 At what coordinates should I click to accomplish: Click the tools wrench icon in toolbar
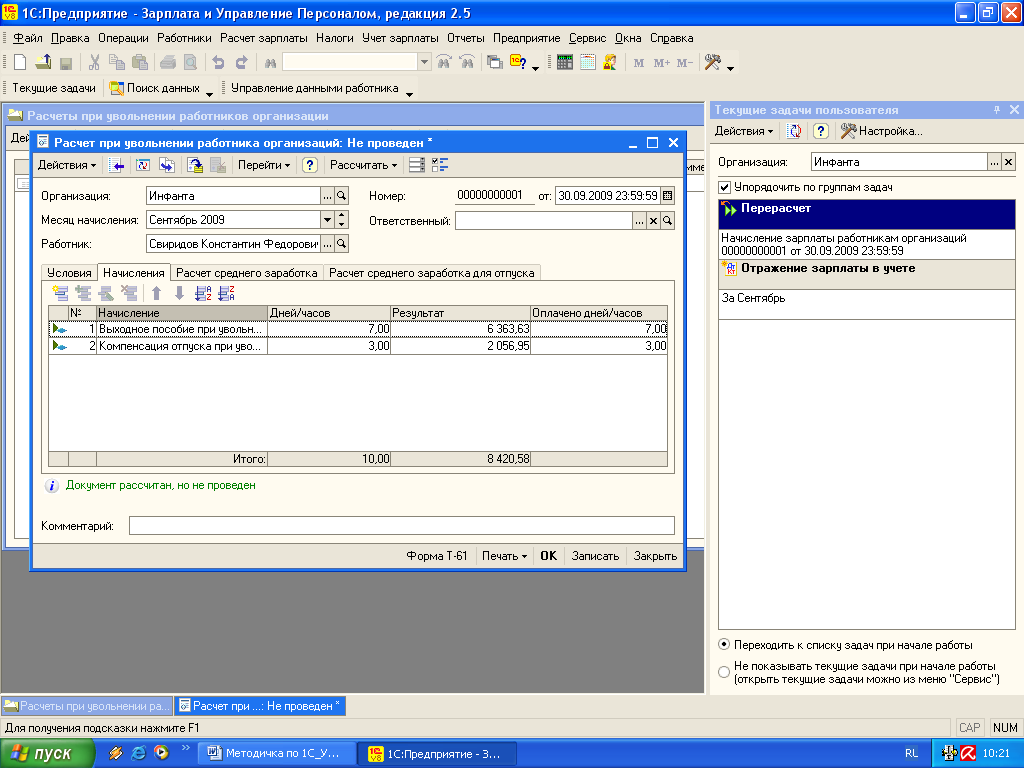pos(712,63)
